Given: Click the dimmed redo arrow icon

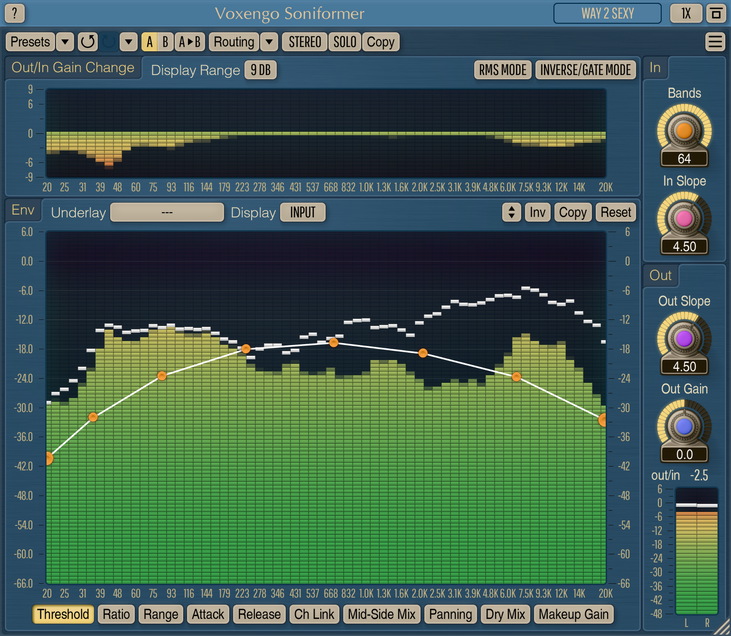Looking at the screenshot, I should (x=109, y=42).
